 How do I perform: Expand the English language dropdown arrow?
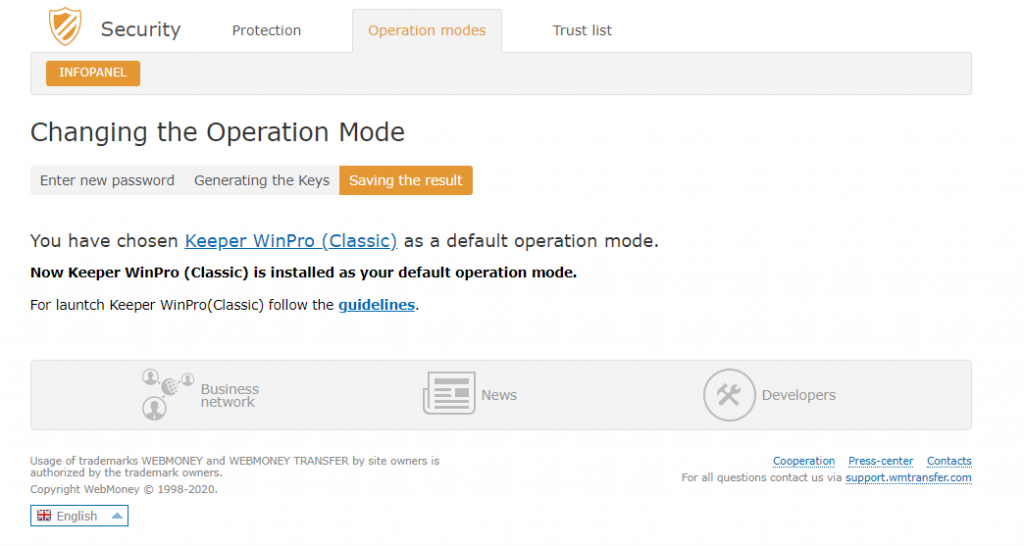tap(117, 516)
